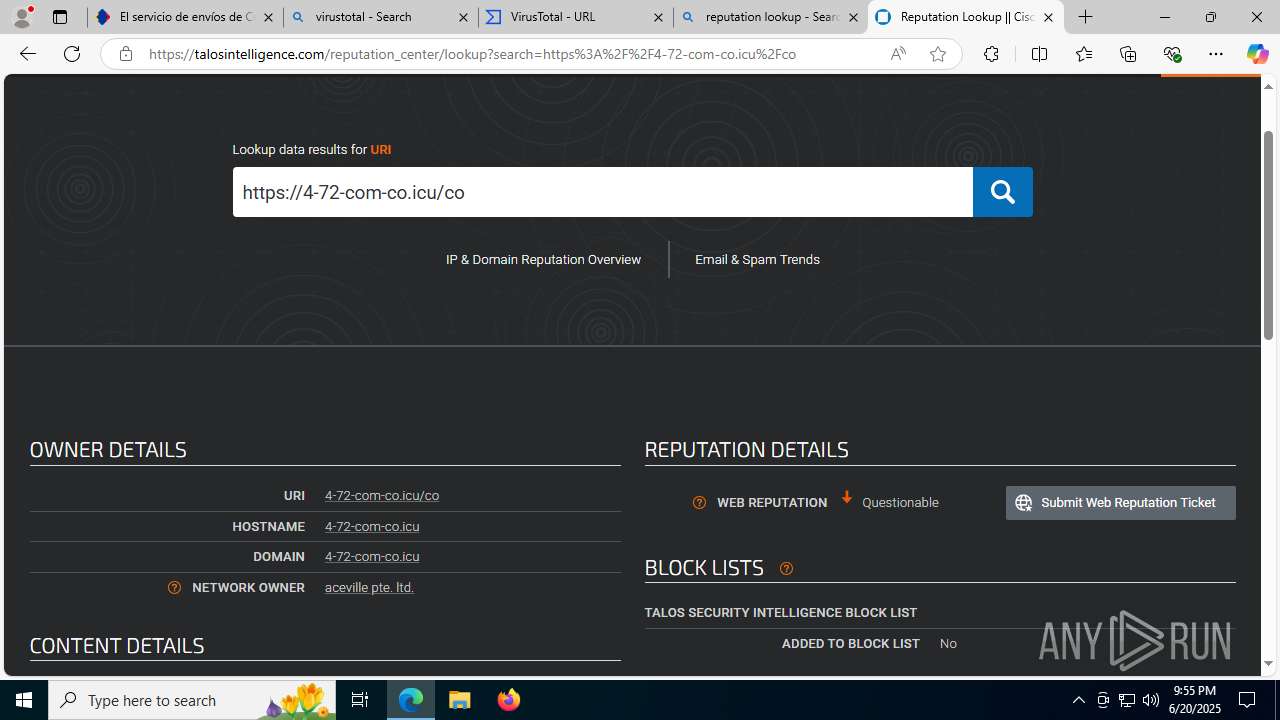Open the hostname 4-72-com-co.icu link
The width and height of the screenshot is (1280, 720).
pyautogui.click(x=372, y=527)
